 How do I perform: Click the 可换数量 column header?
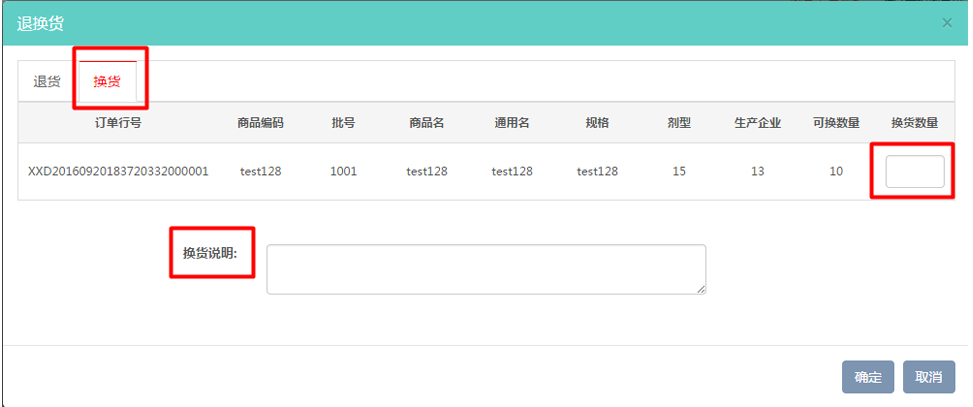pos(836,123)
